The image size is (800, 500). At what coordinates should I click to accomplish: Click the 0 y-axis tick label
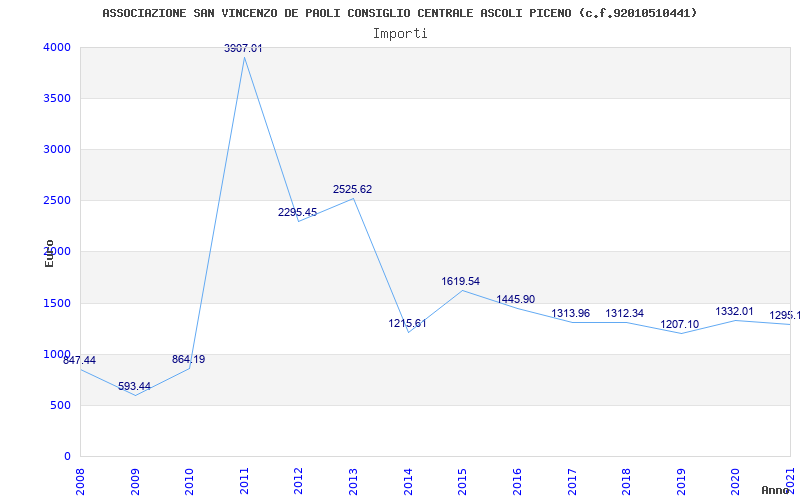point(67,457)
